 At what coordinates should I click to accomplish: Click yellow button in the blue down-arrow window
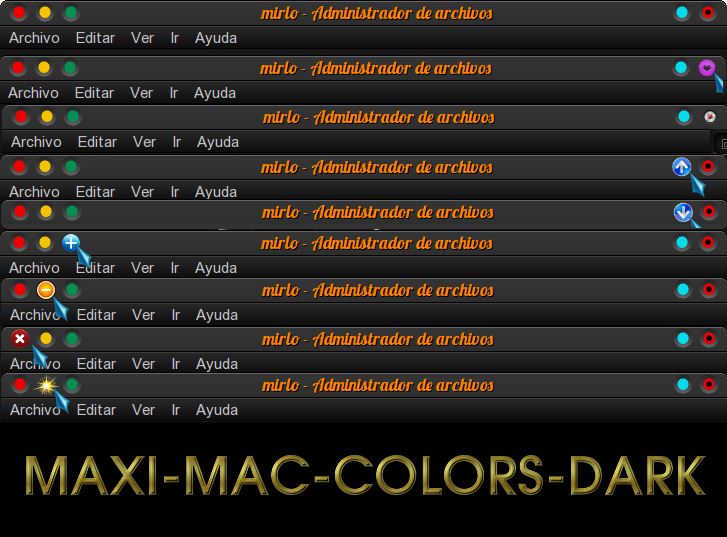[x=46, y=212]
